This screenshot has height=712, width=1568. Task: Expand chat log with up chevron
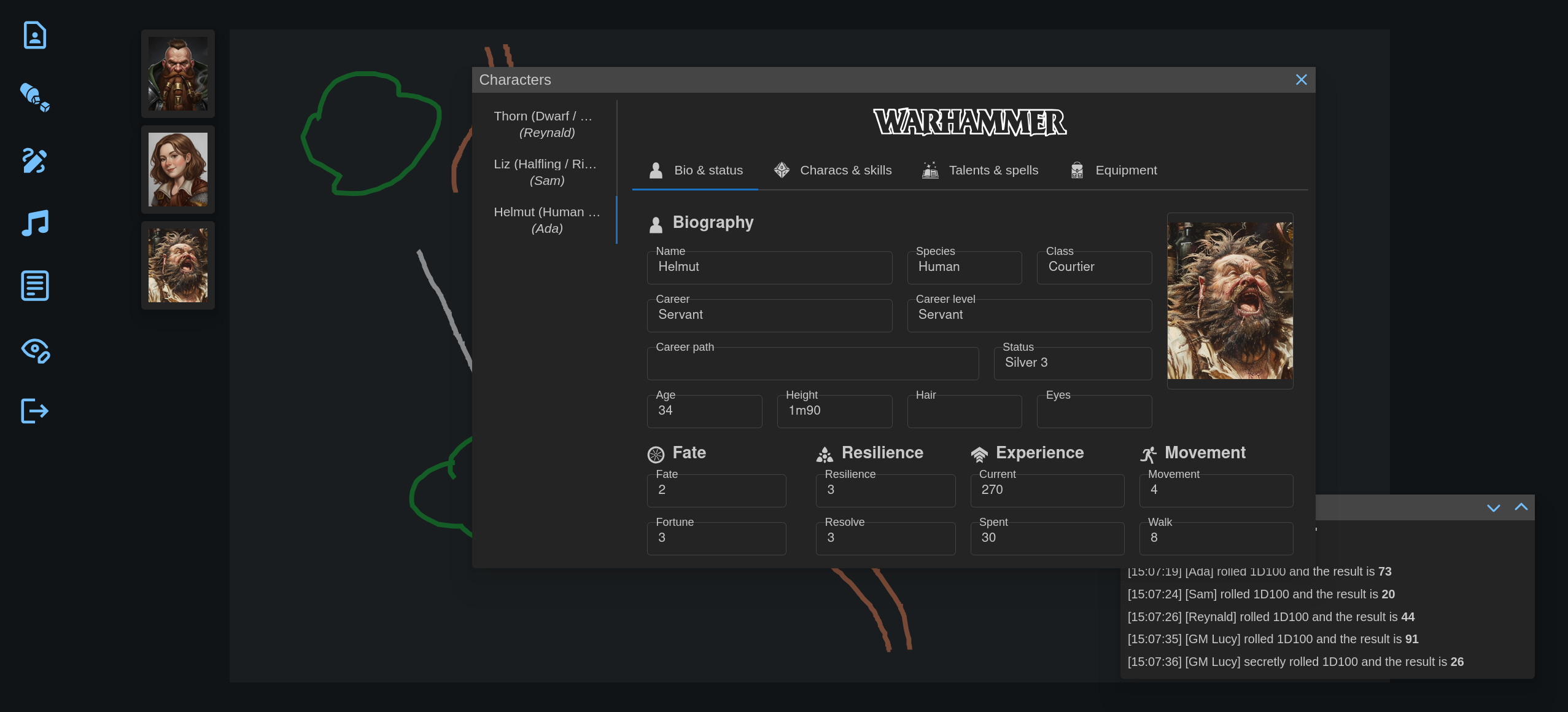tap(1521, 507)
